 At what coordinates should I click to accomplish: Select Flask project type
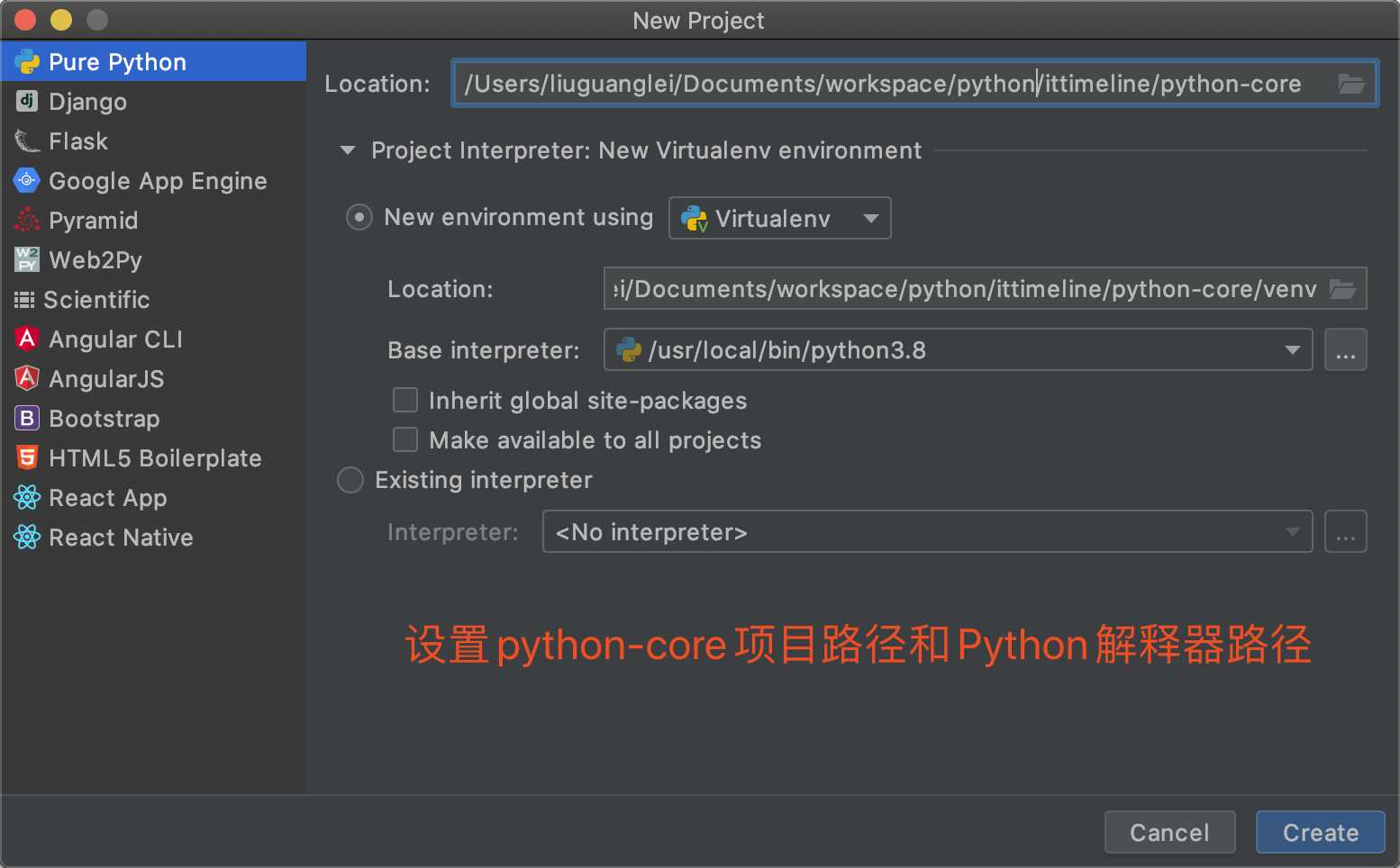click(x=153, y=140)
